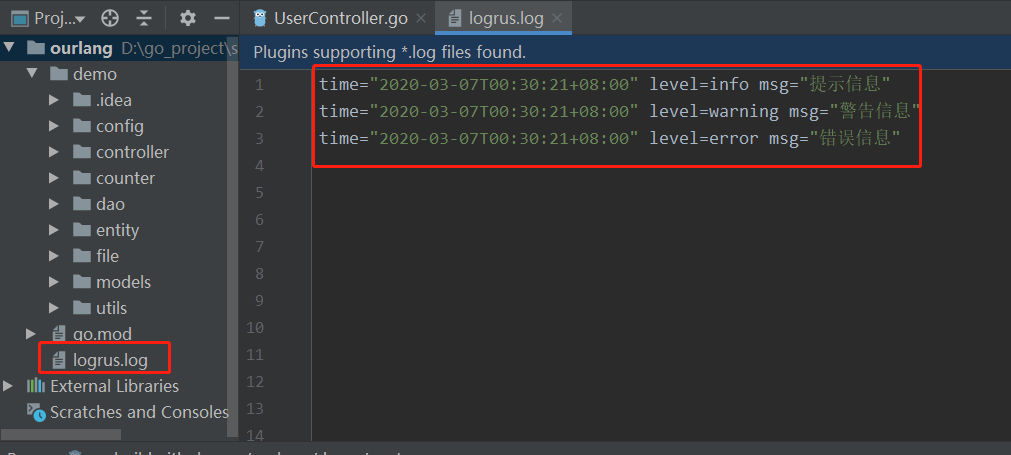Click the plugins supporting *.log notification banner
Image resolution: width=1011 pixels, height=455 pixels.
[625, 52]
